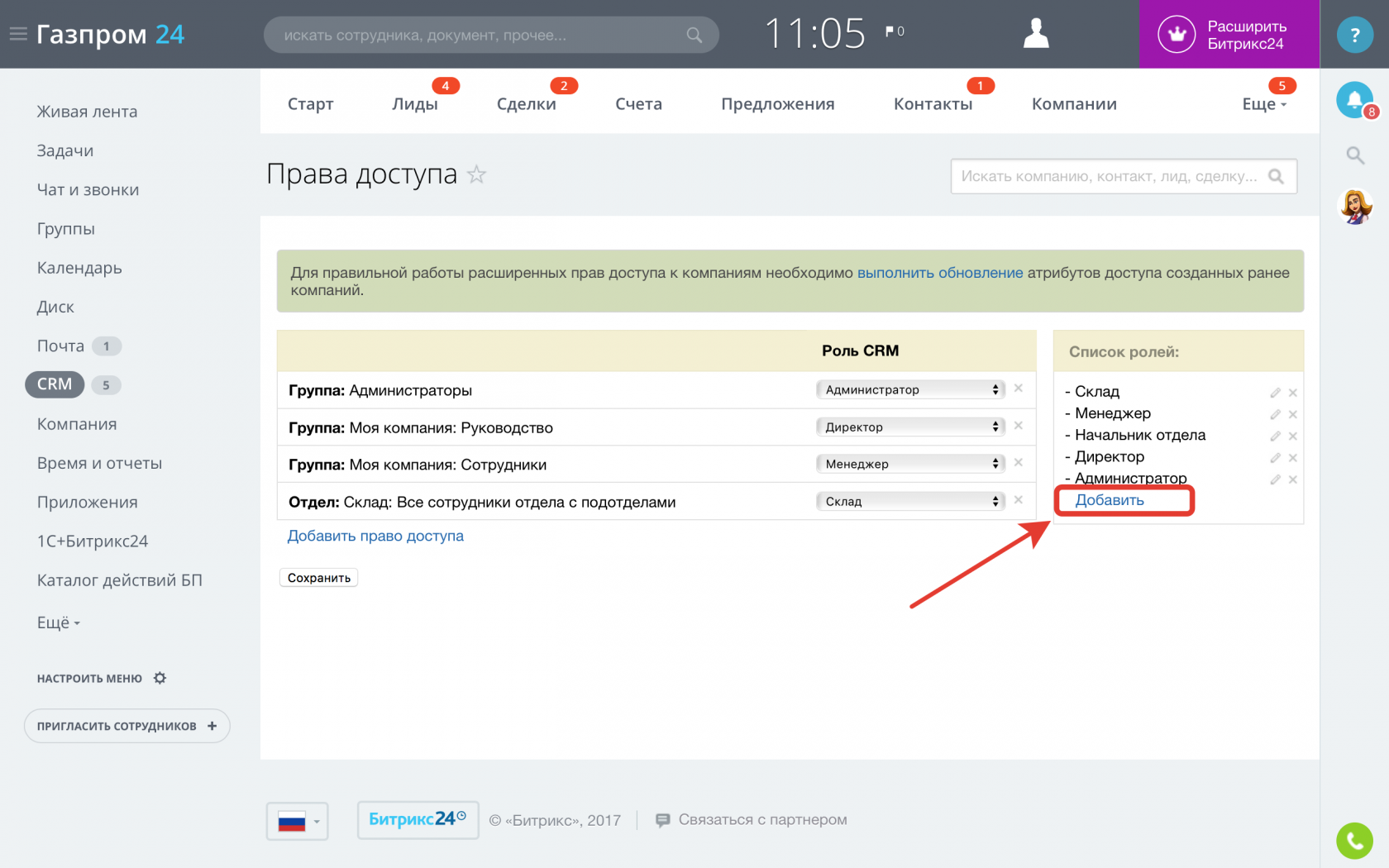Switch to the Сделки tab
Screen dimensions: 1389x868
(527, 104)
